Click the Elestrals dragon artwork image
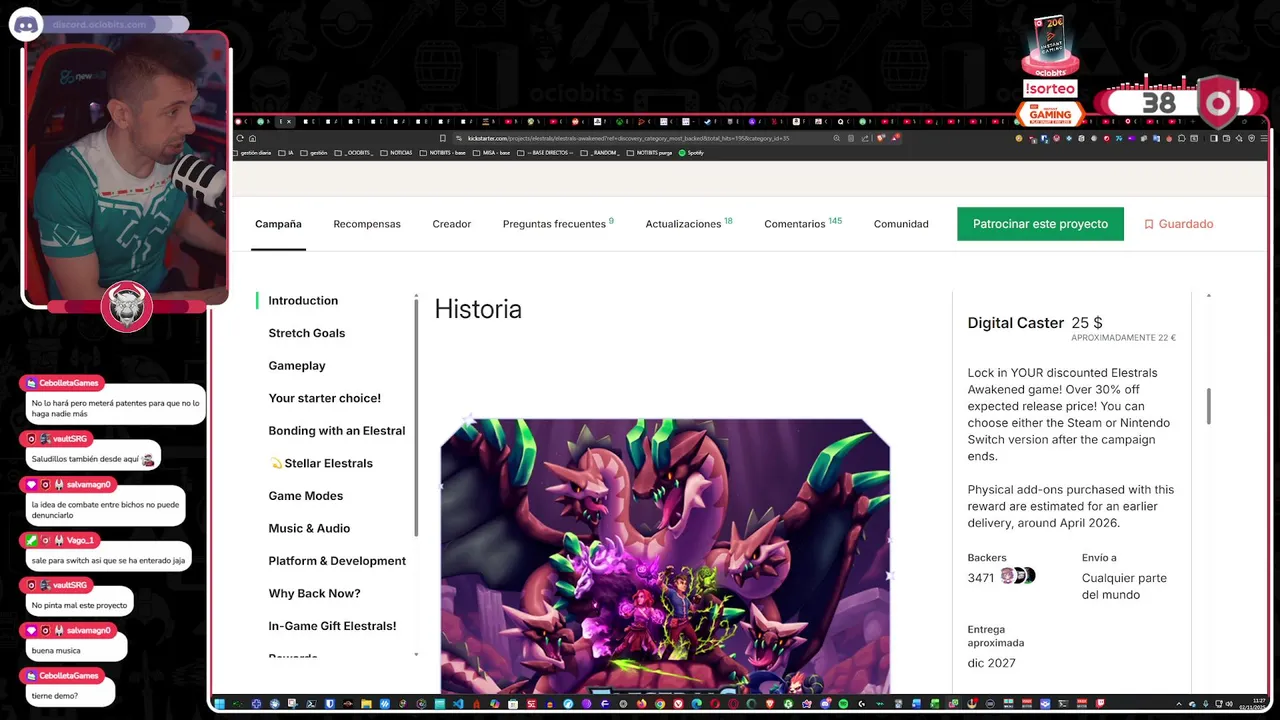 tap(665, 556)
